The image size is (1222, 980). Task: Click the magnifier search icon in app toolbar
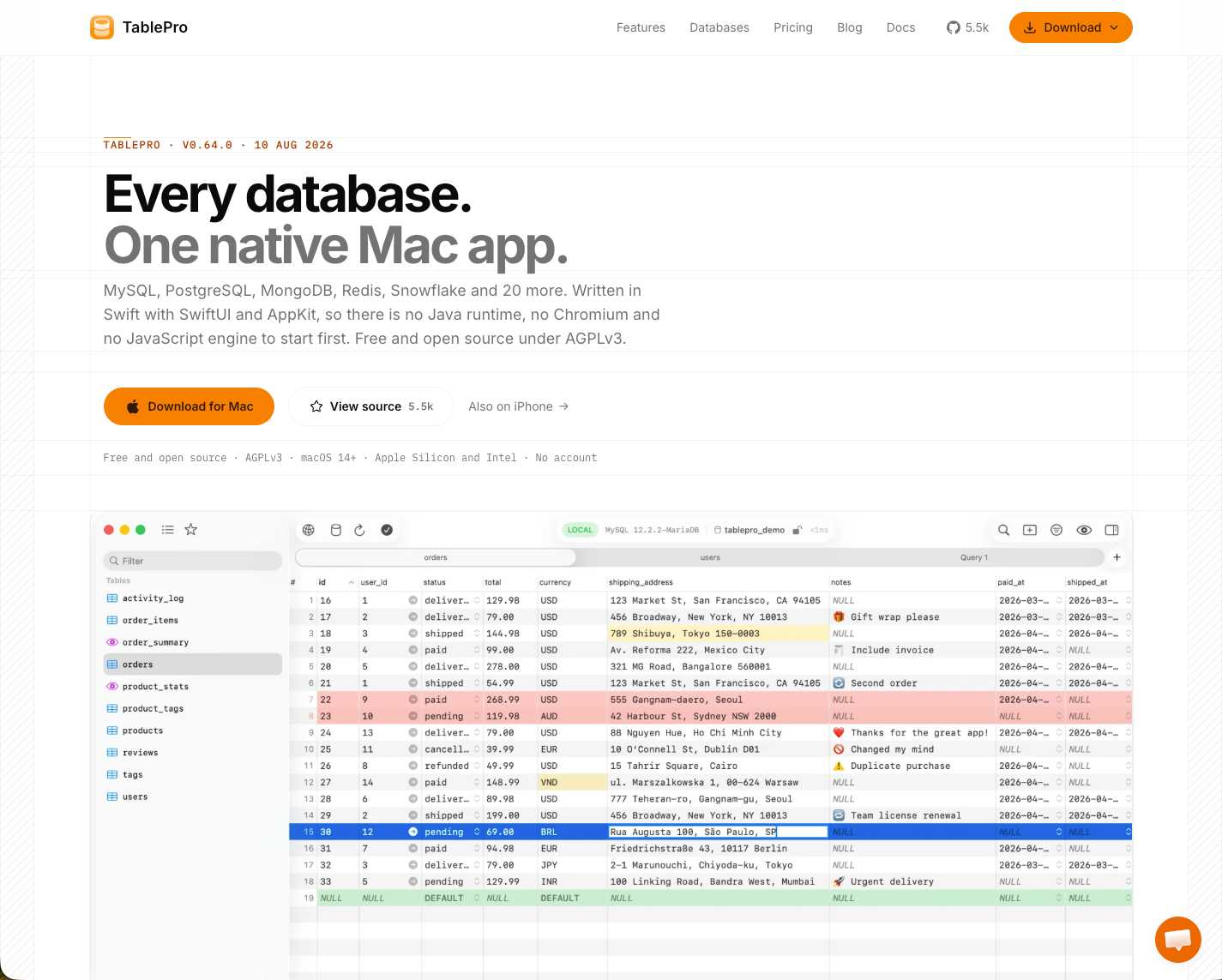tap(1003, 530)
